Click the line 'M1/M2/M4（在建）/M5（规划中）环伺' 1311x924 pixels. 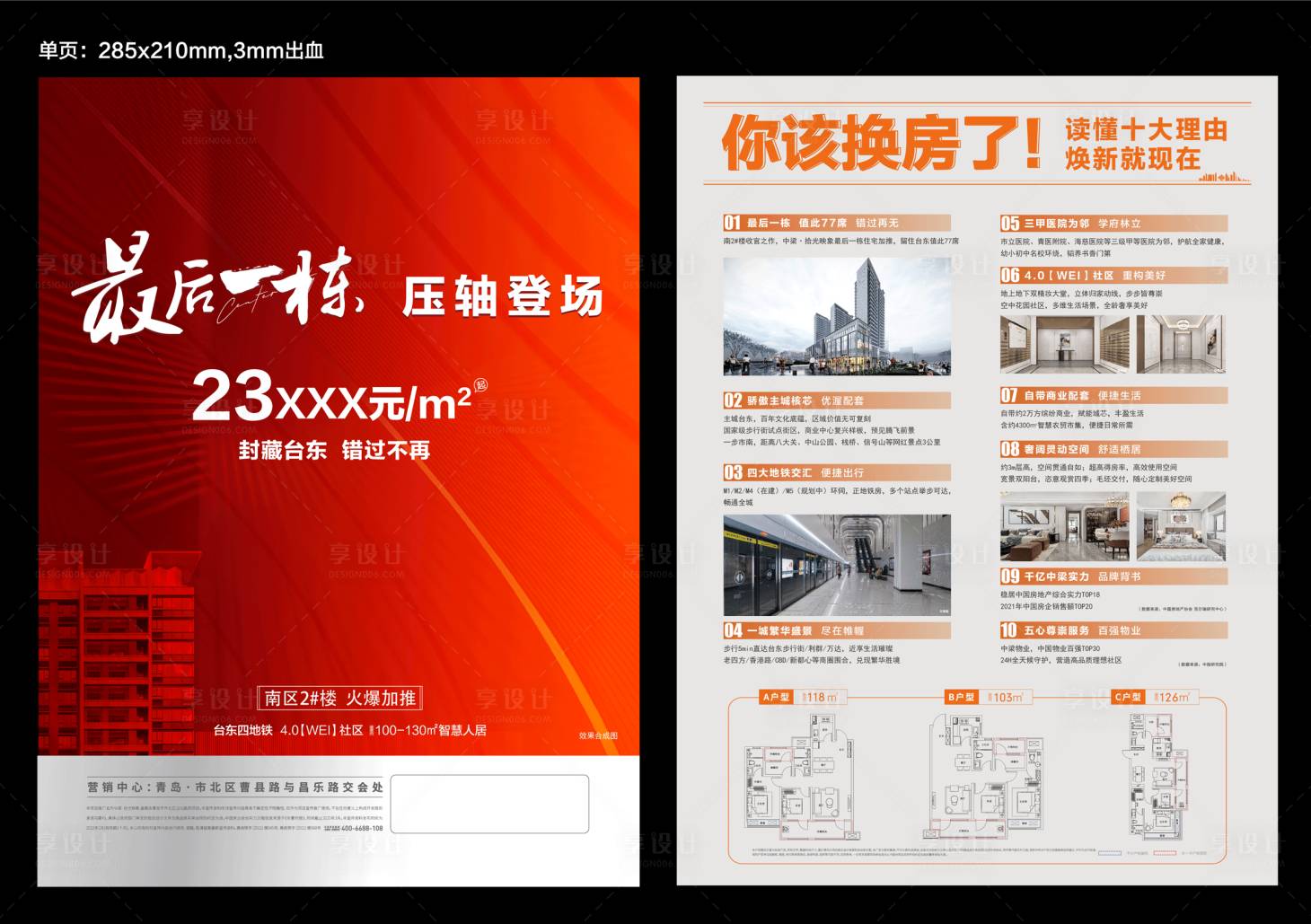(x=837, y=491)
